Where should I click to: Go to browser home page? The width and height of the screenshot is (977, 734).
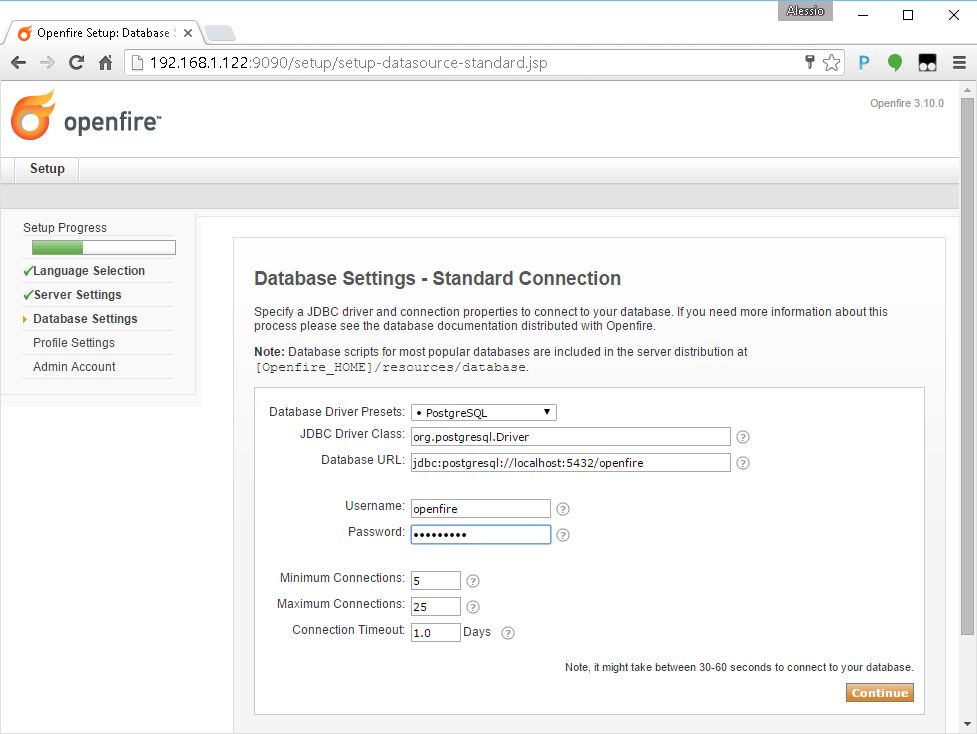105,63
